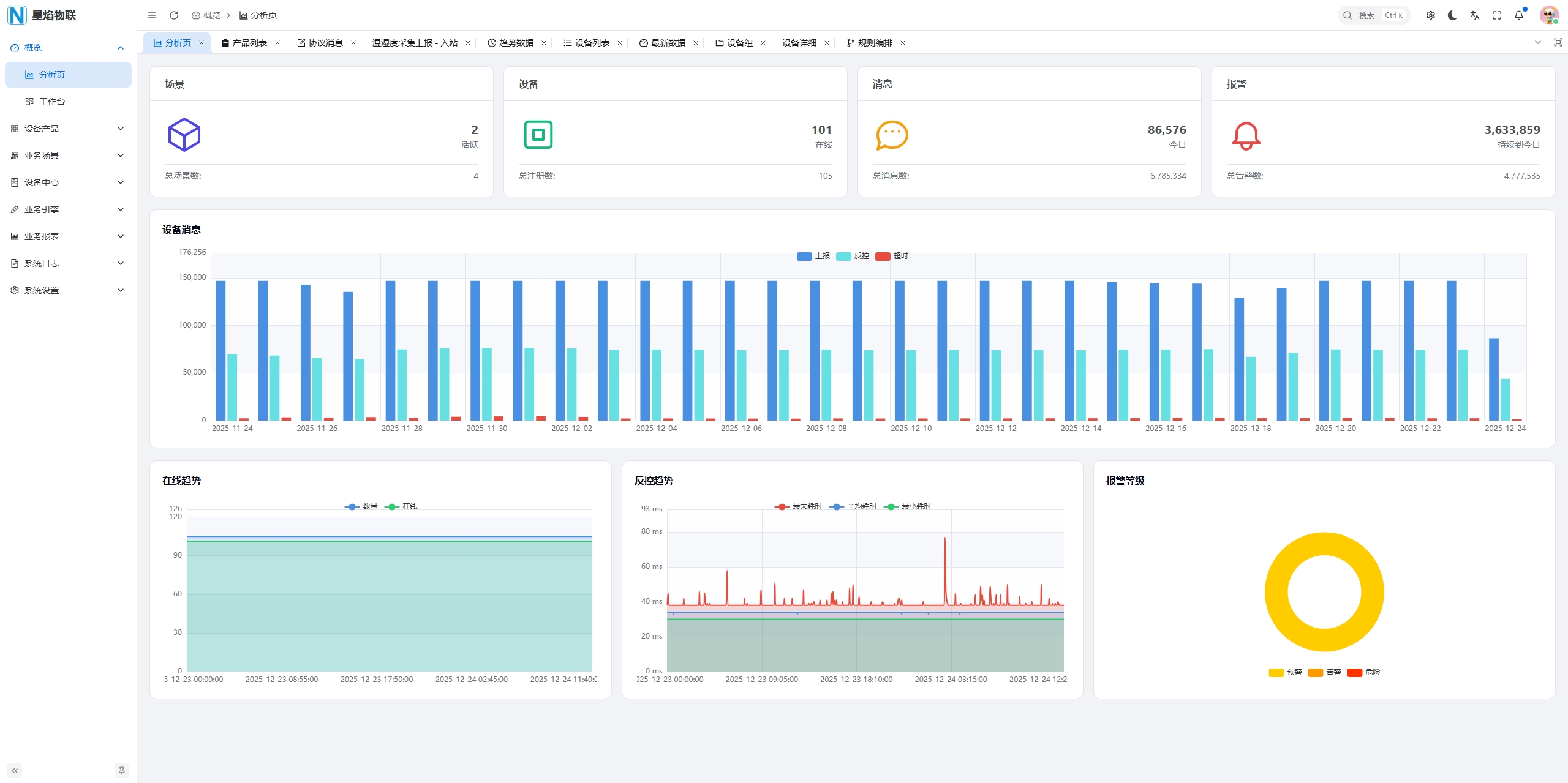This screenshot has width=1568, height=783.
Task: Open the settings gear icon
Action: tap(1430, 15)
